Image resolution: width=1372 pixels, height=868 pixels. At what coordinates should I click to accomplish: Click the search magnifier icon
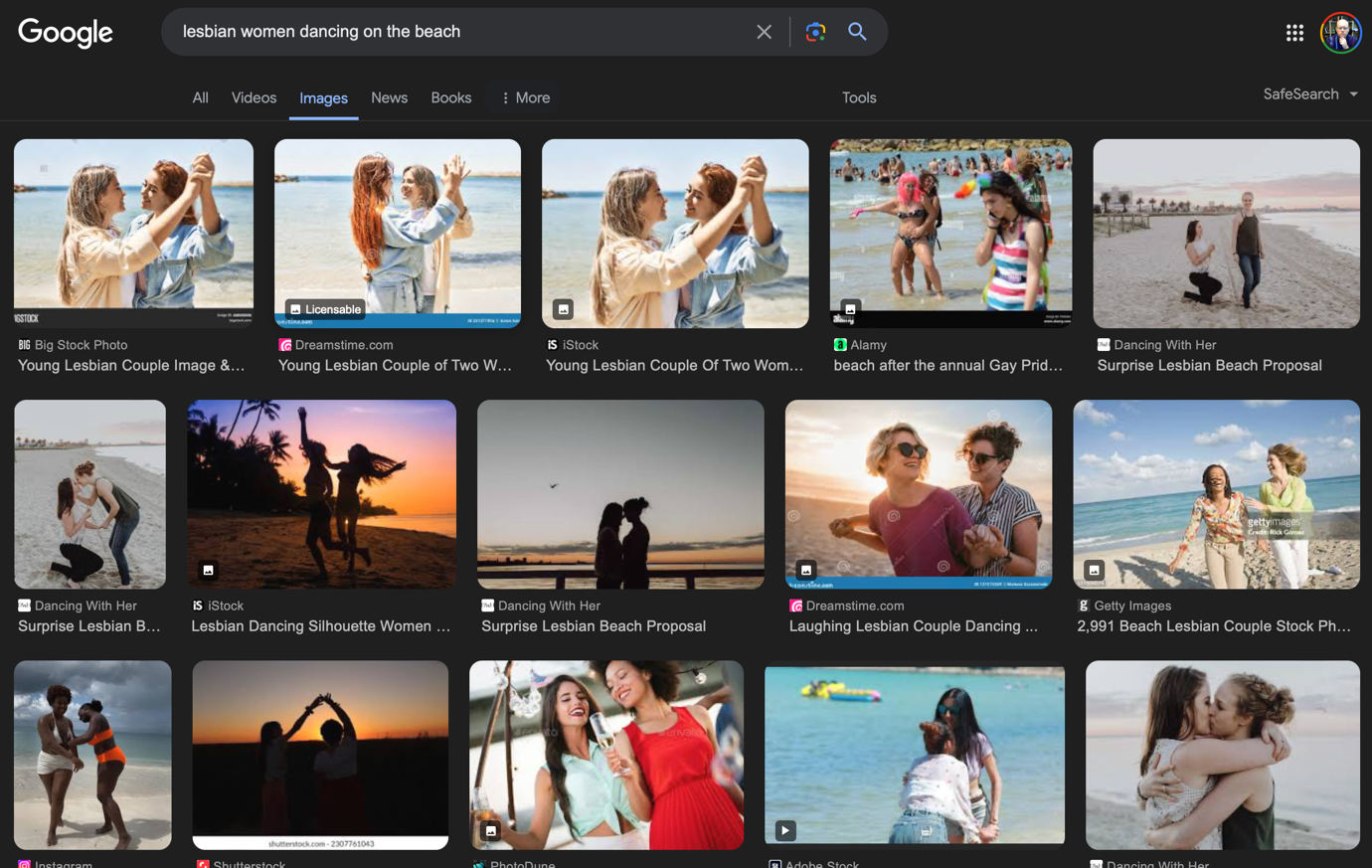(x=857, y=31)
